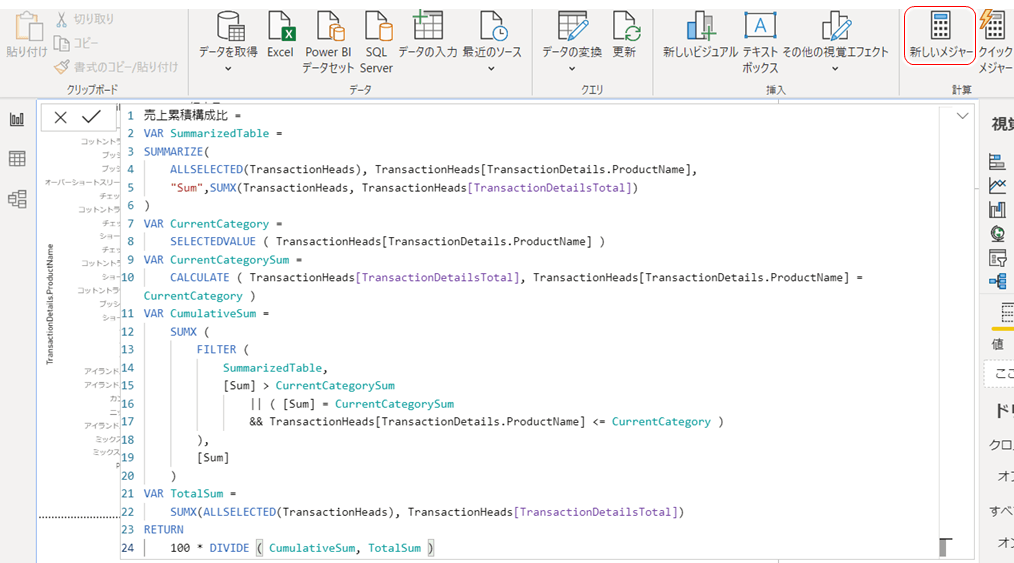
Task: Select the decomposition tree visualization icon
Action: pos(997,281)
